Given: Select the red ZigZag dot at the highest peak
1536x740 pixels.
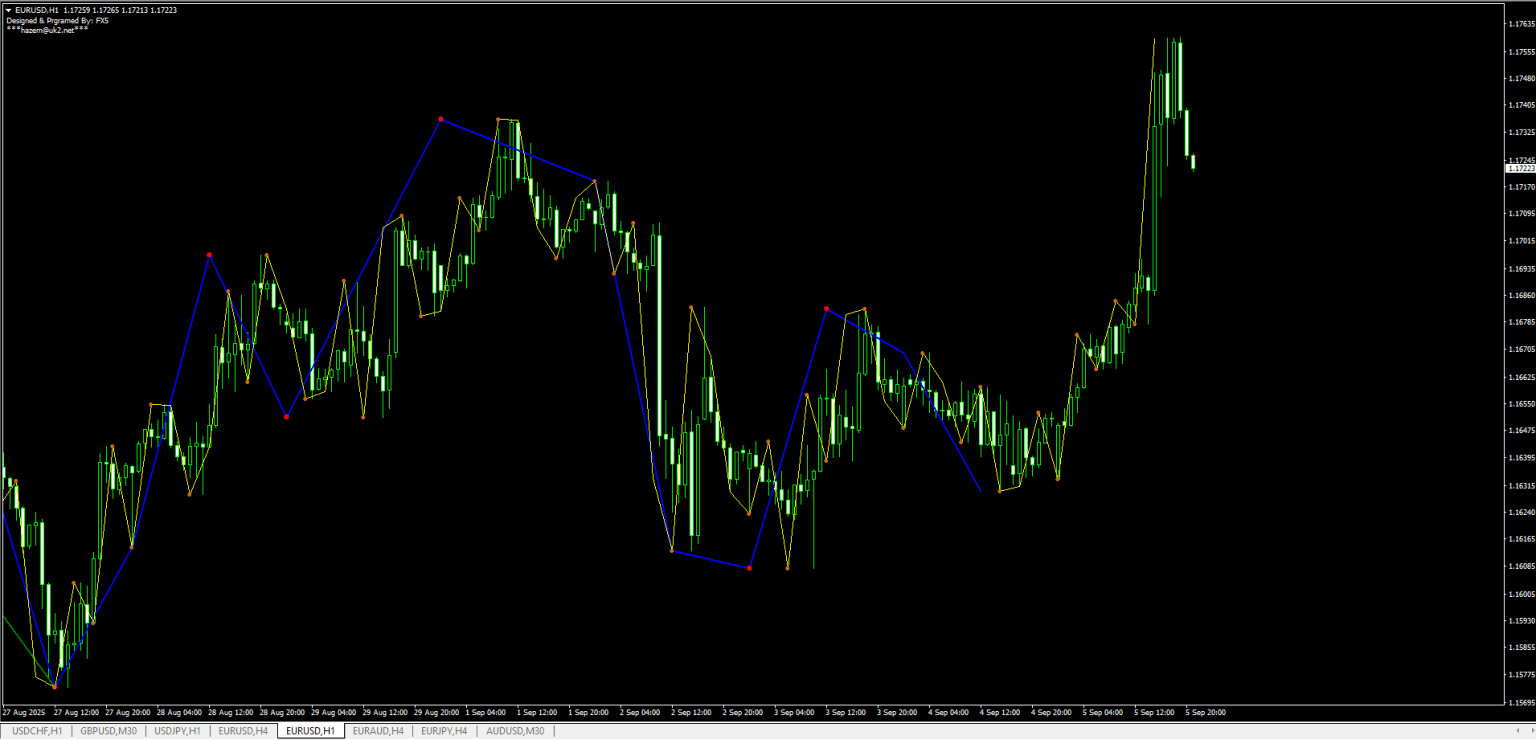Looking at the screenshot, I should [x=440, y=119].
